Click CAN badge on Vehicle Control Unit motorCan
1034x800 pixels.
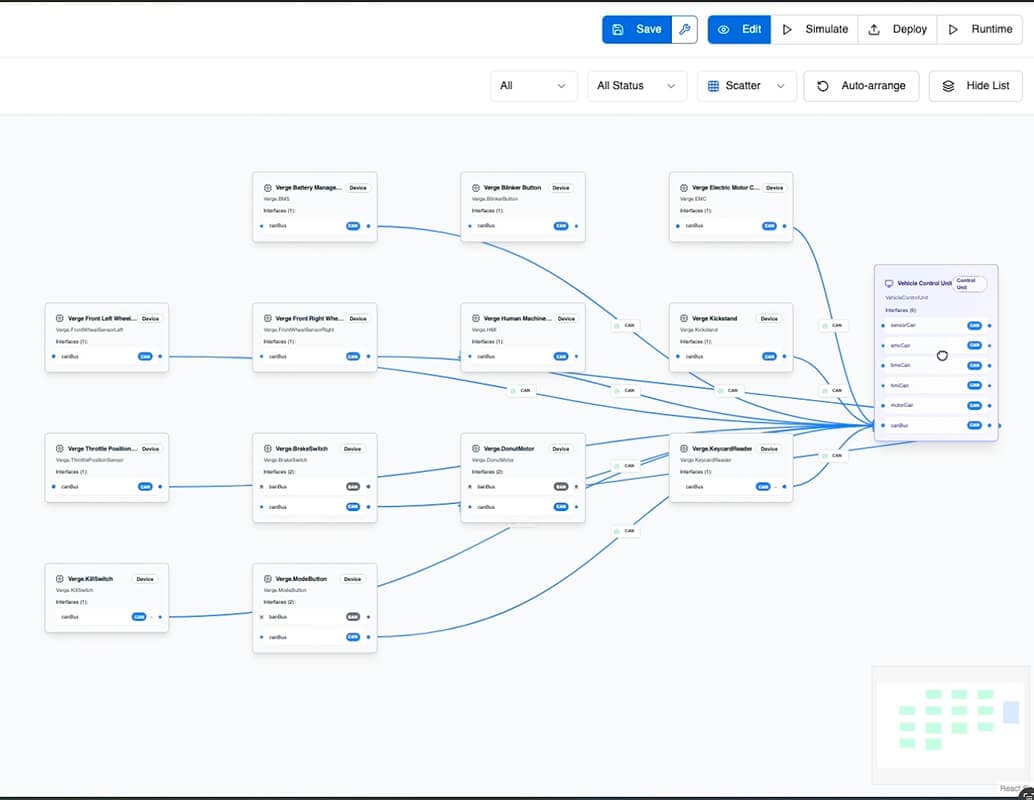[x=974, y=406]
